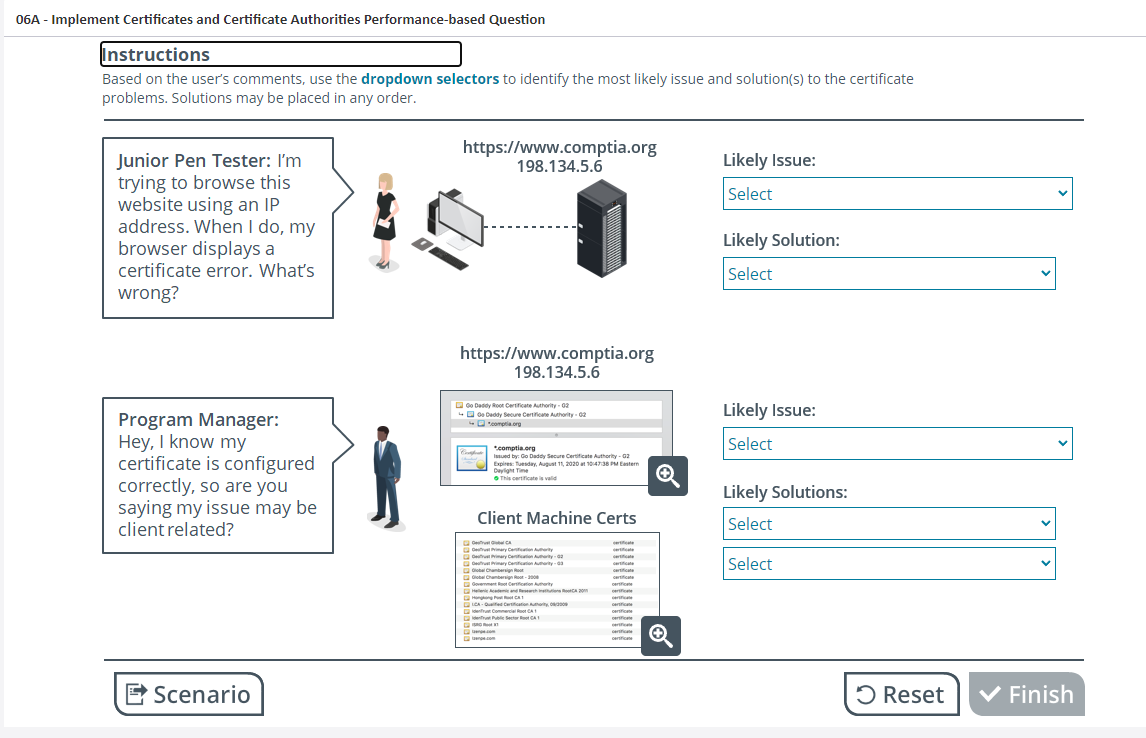Click the Instructions heading box

281,54
